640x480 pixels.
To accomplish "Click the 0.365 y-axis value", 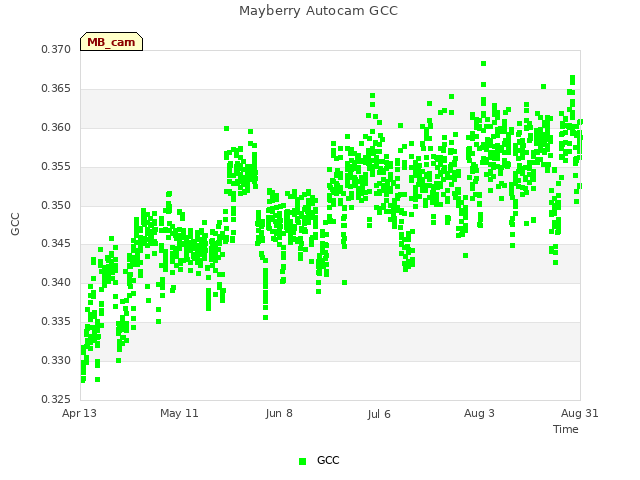I will pyautogui.click(x=56, y=89).
